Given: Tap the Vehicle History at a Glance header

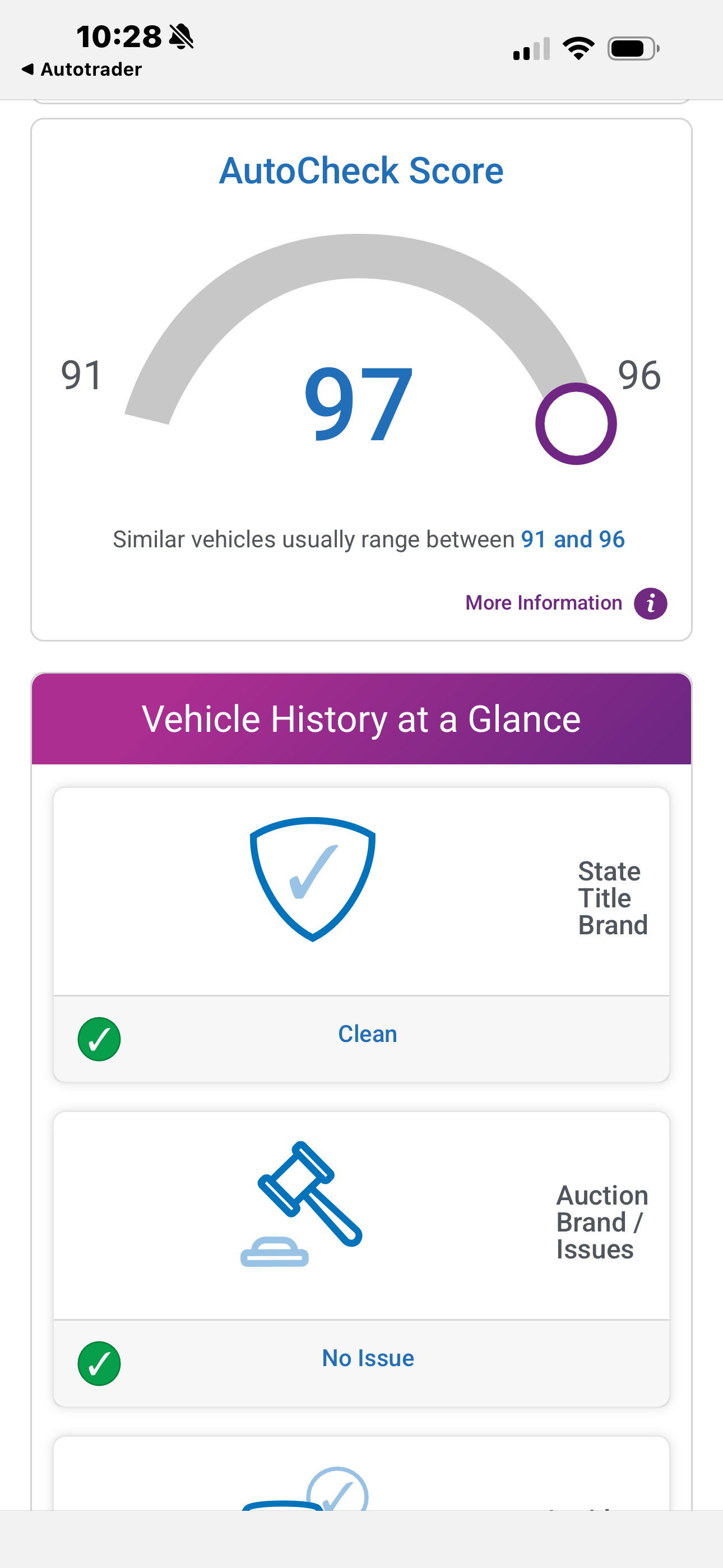Looking at the screenshot, I should click(x=361, y=719).
